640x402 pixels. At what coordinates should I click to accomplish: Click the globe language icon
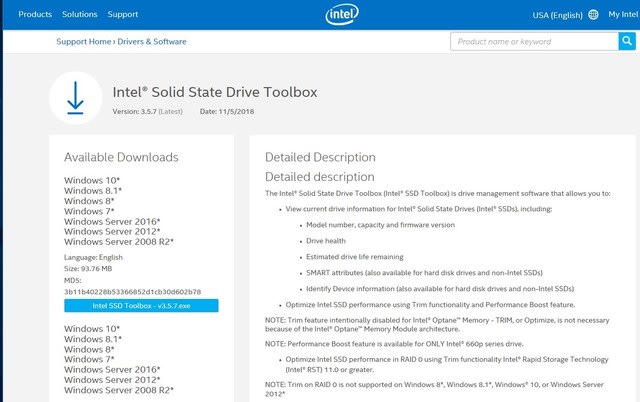(593, 15)
